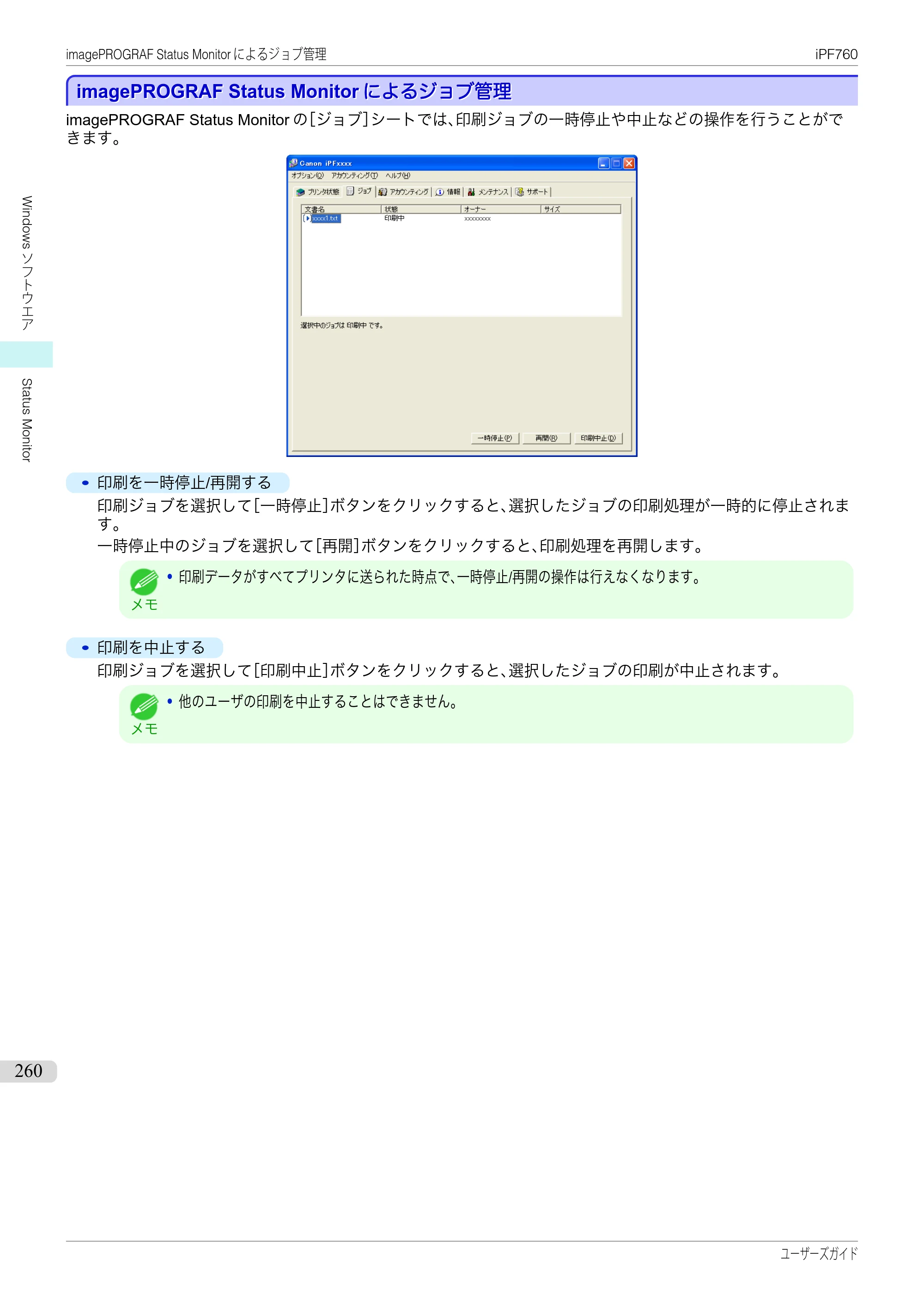Select the xxxx1.txt print job
This screenshot has width=924, height=1307.
pos(325,219)
